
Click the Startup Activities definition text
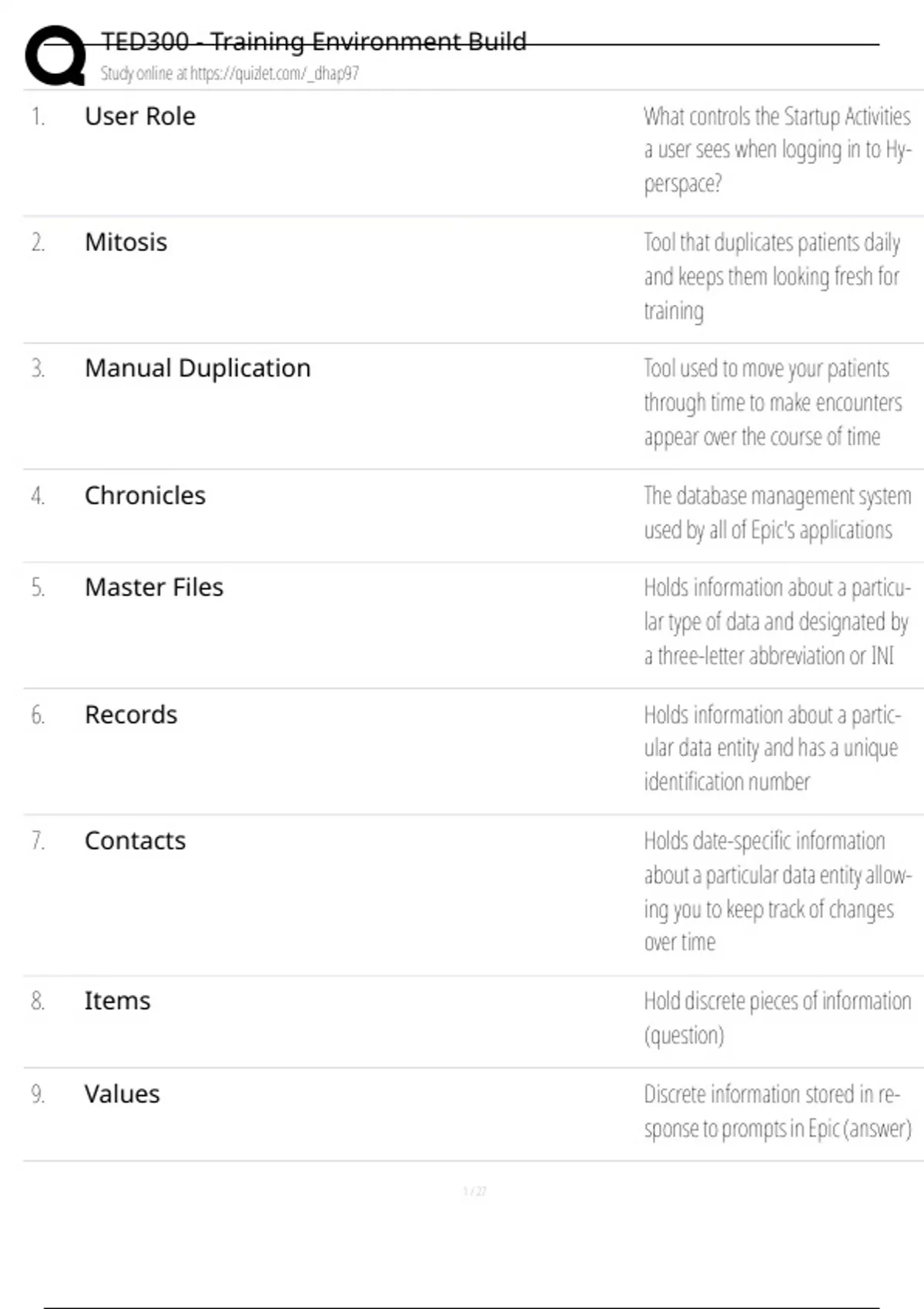click(776, 150)
